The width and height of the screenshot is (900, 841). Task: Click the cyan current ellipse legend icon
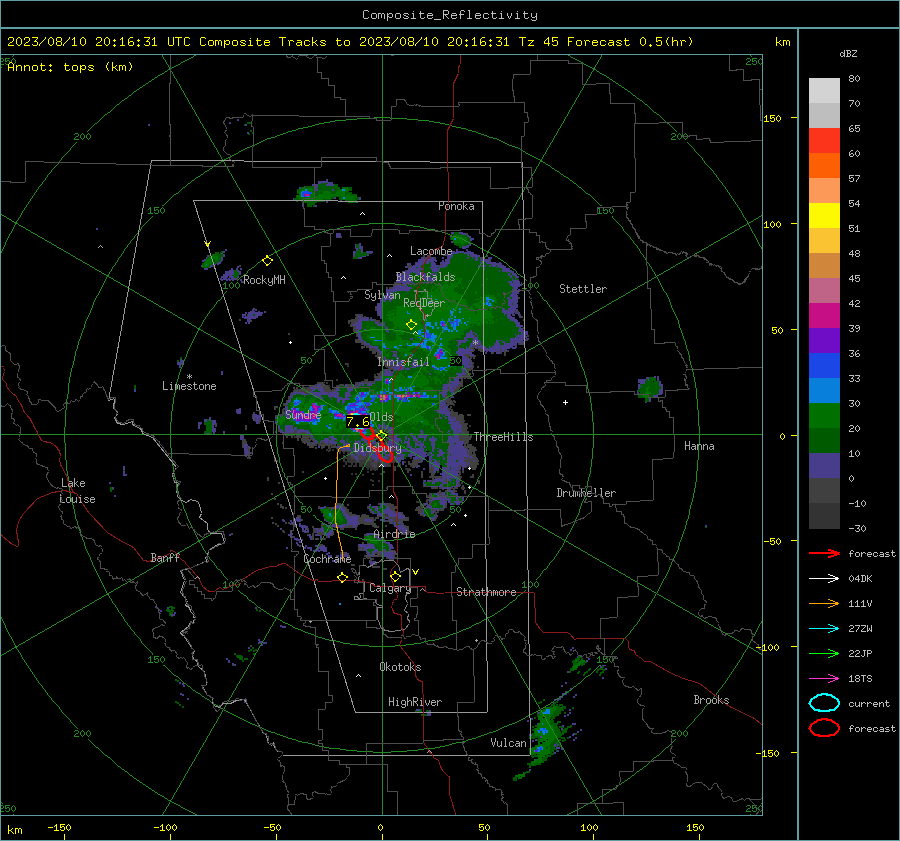pyautogui.click(x=824, y=703)
